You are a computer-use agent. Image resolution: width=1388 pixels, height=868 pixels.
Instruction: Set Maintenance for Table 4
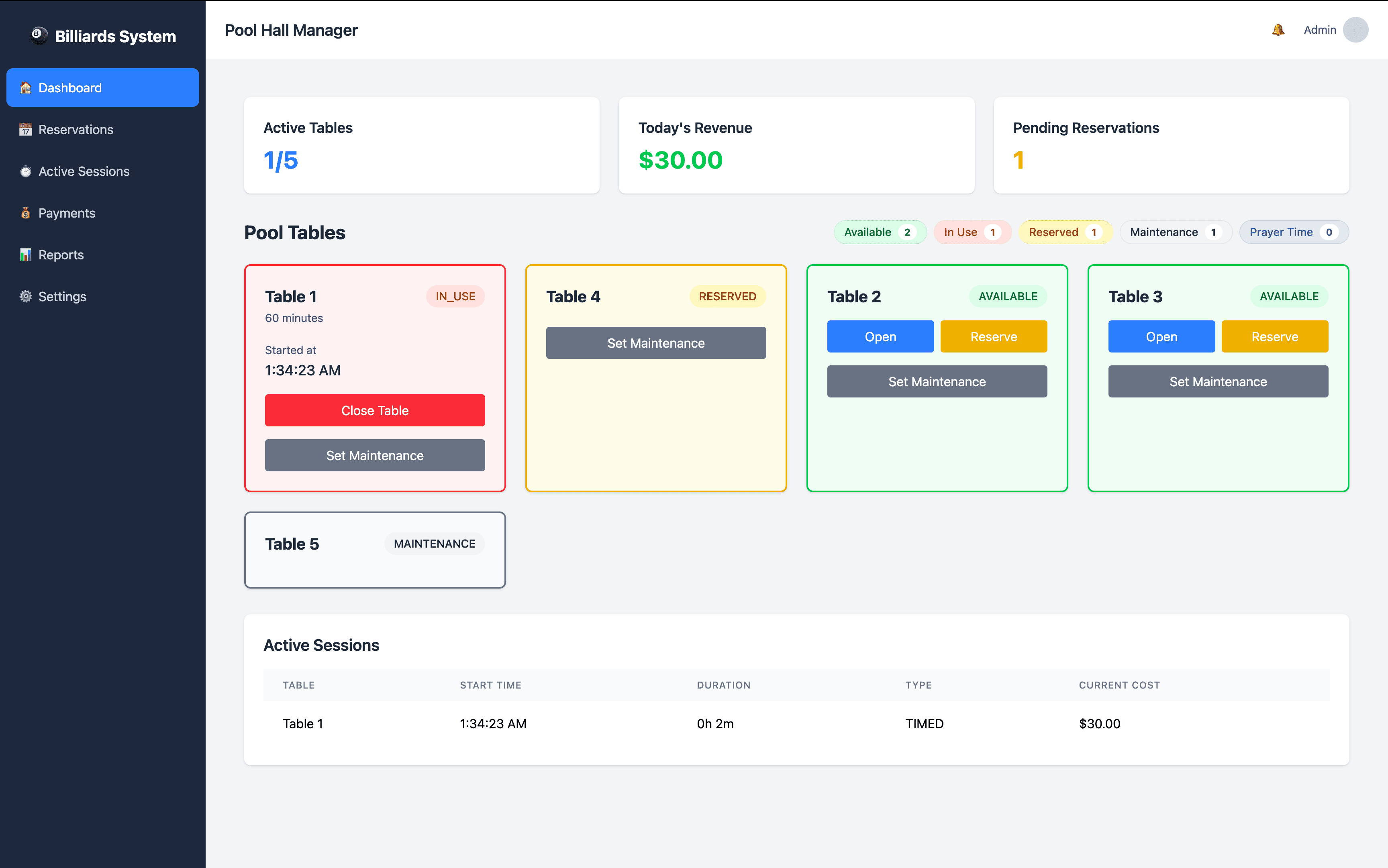click(x=655, y=343)
